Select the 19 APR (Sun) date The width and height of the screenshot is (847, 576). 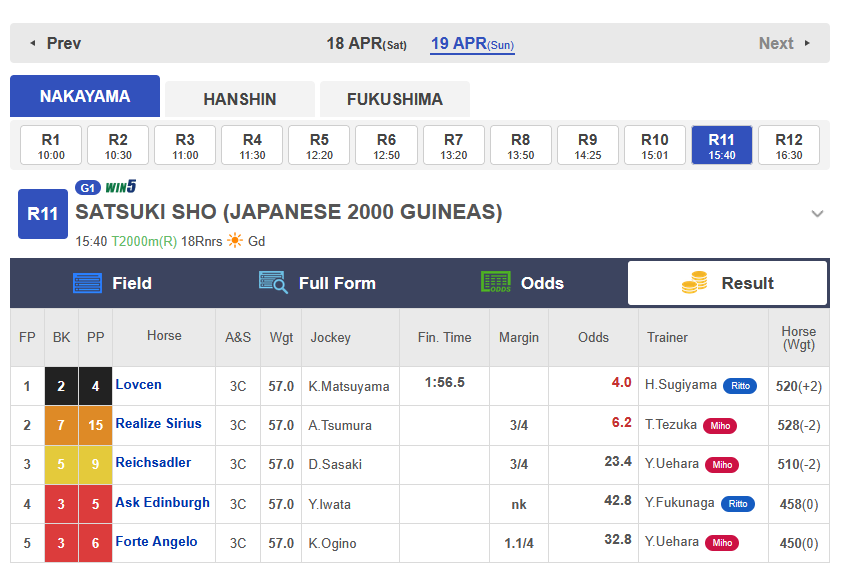pyautogui.click(x=472, y=43)
